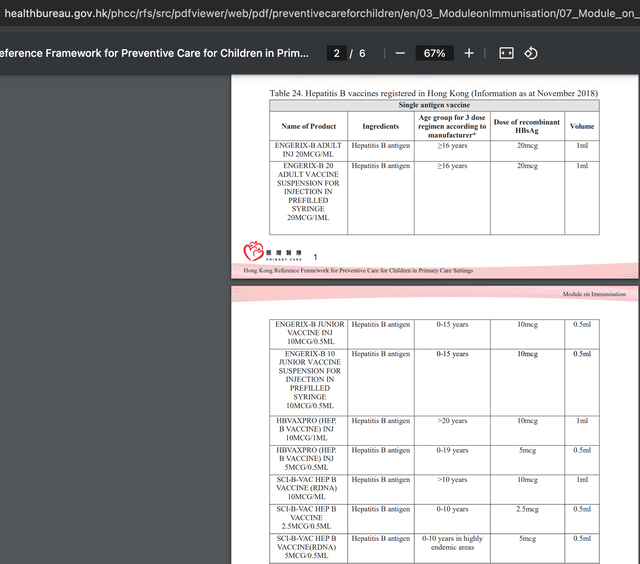
Task: Click the PDF document title in toolbar
Action: tap(154, 53)
